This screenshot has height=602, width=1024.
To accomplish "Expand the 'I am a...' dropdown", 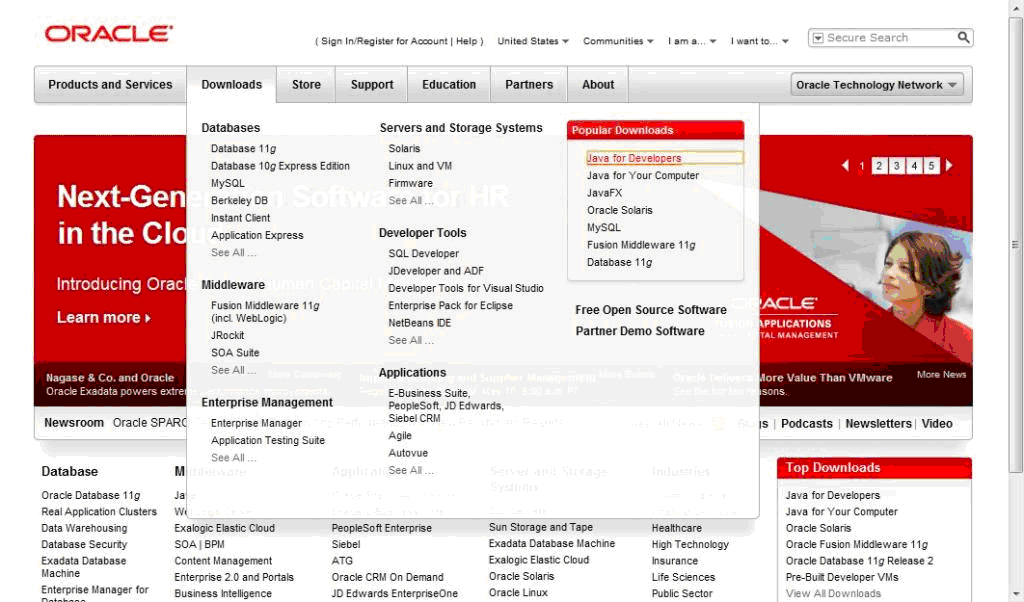I will tap(692, 41).
